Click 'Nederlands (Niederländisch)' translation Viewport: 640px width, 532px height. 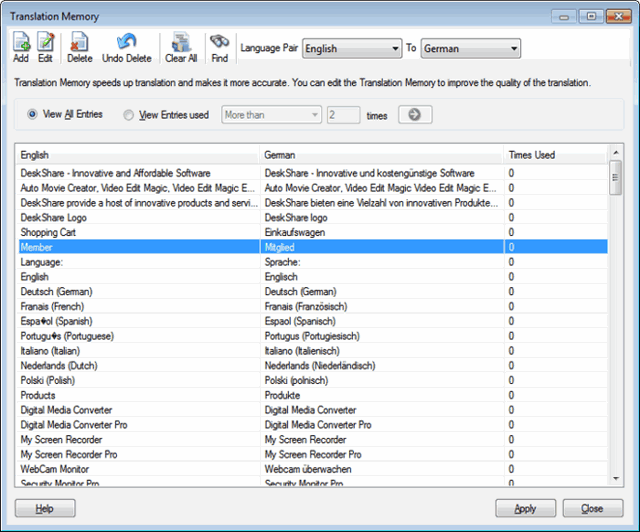pos(320,365)
